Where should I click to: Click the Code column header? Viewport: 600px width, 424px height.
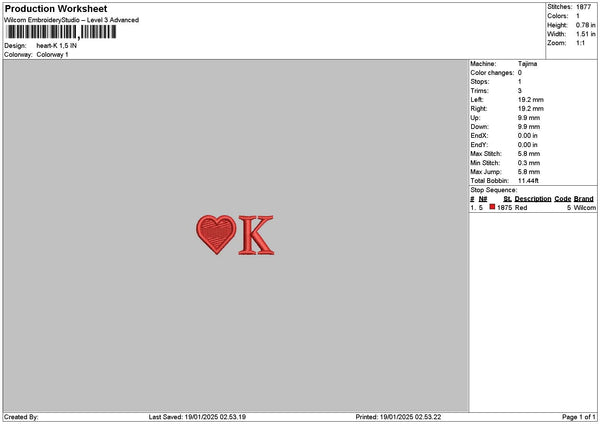click(x=562, y=199)
